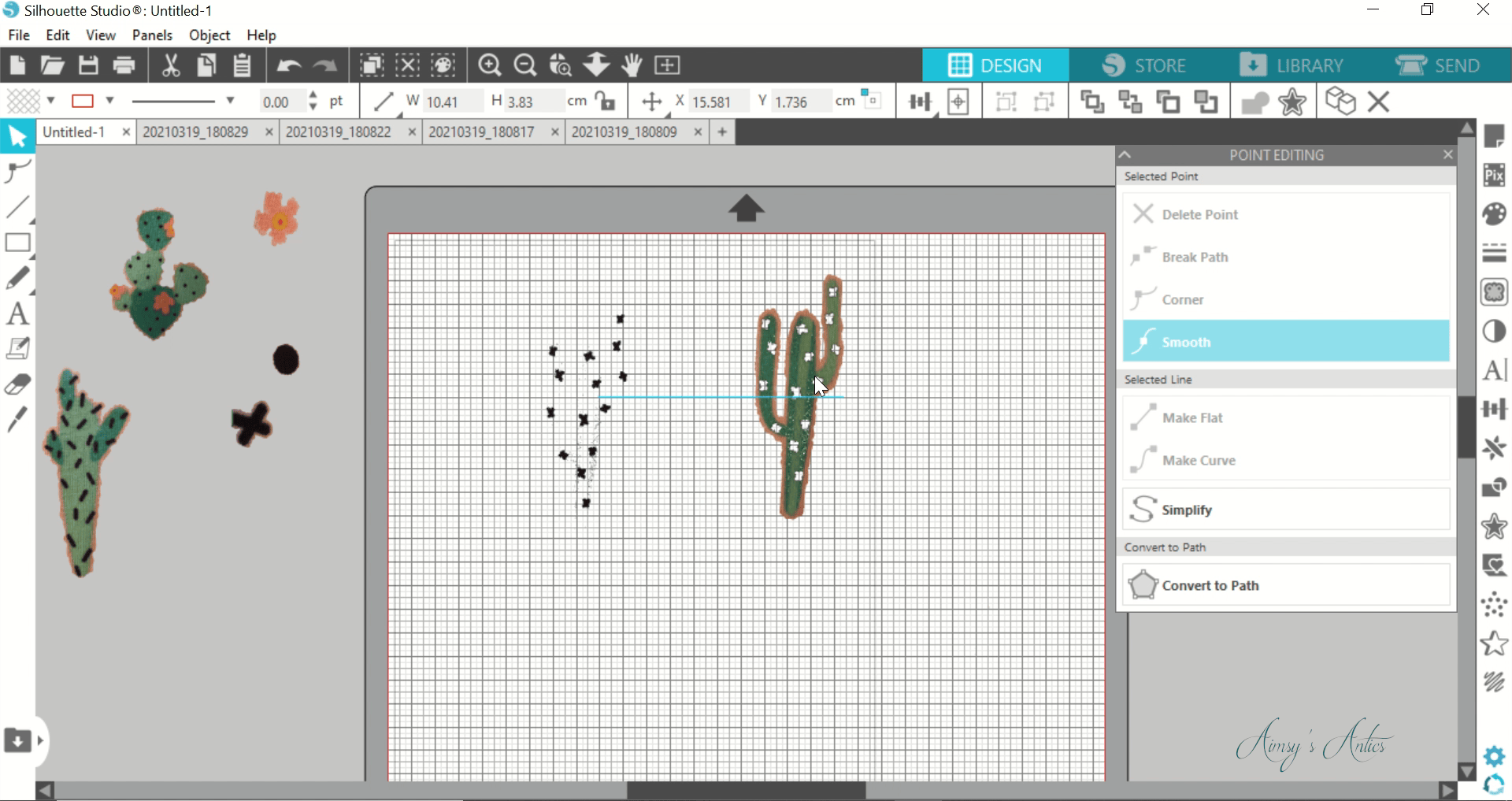Click the Convert to Path button
Screen dimensions: 1512x801
pos(1286,585)
